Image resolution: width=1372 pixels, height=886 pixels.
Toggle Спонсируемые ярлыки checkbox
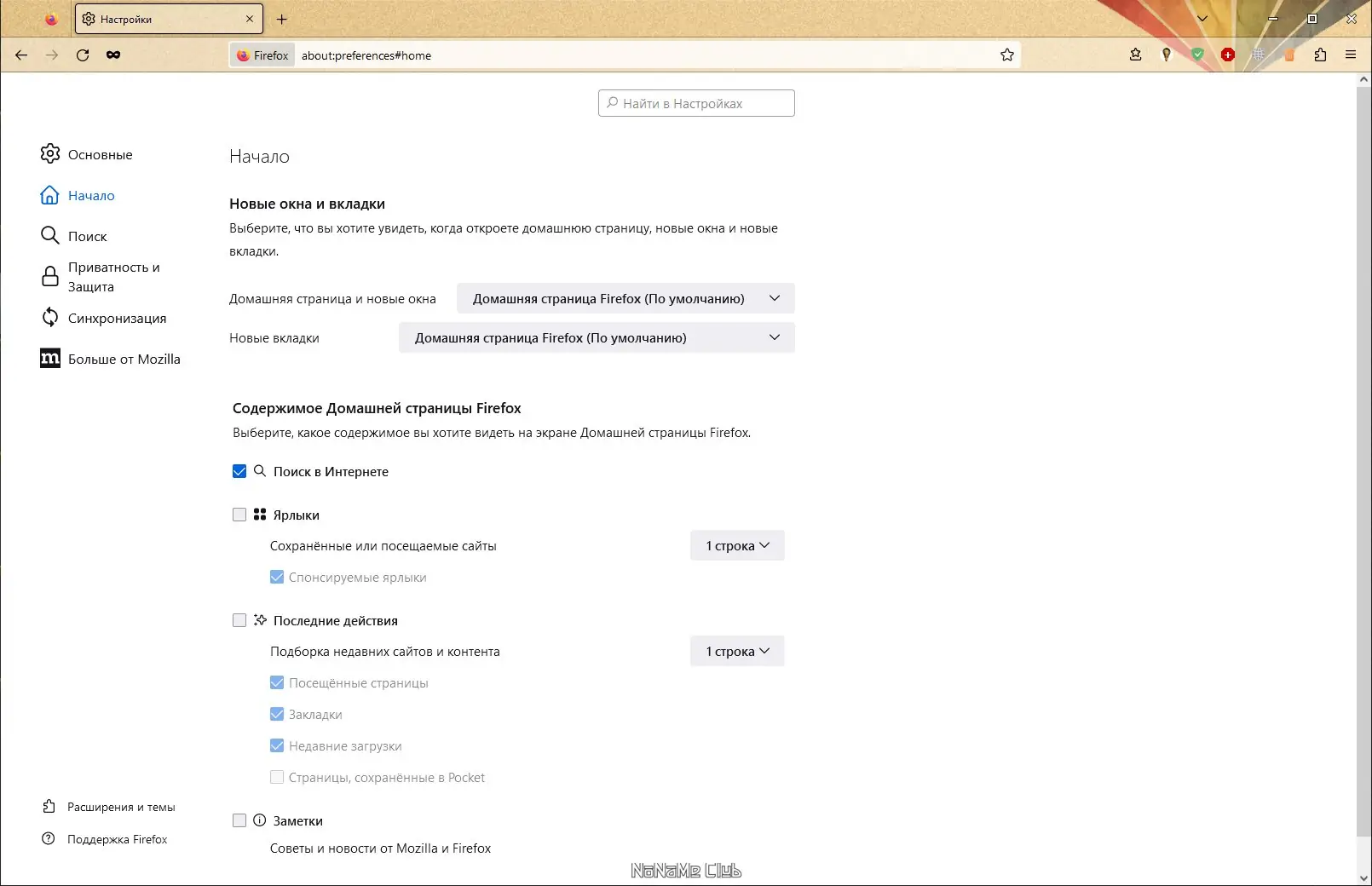pyautogui.click(x=277, y=577)
